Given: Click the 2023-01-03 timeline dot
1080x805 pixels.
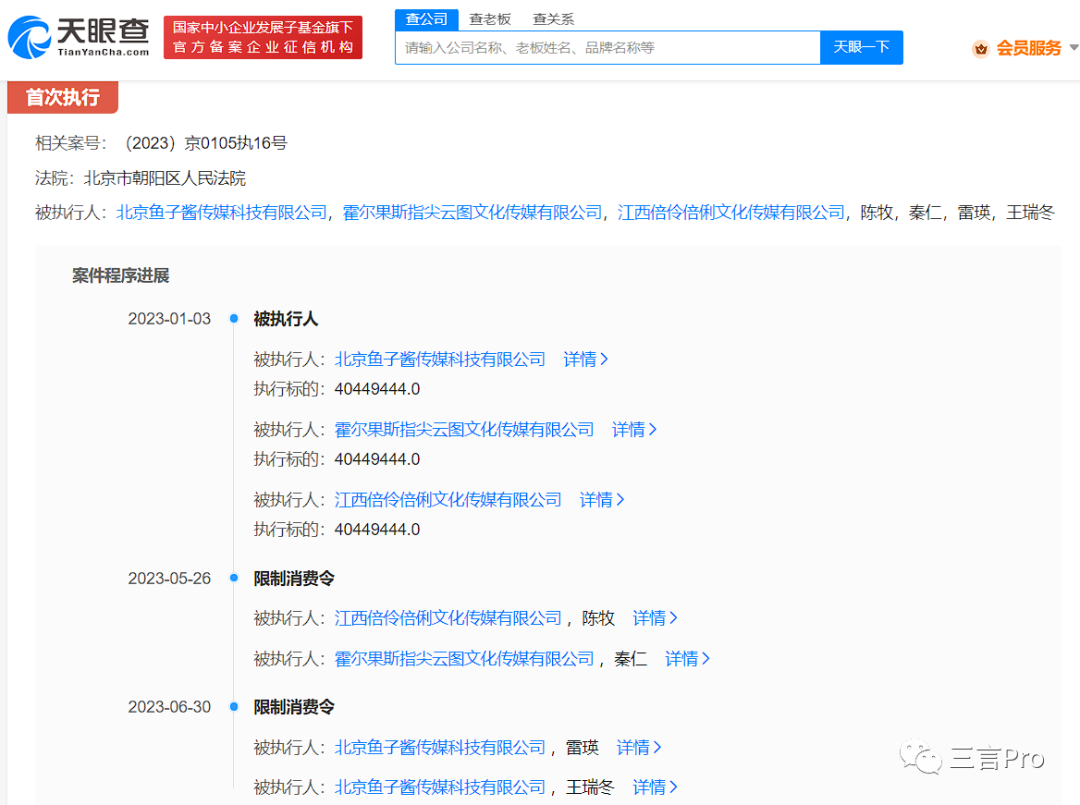Looking at the screenshot, I should [234, 318].
